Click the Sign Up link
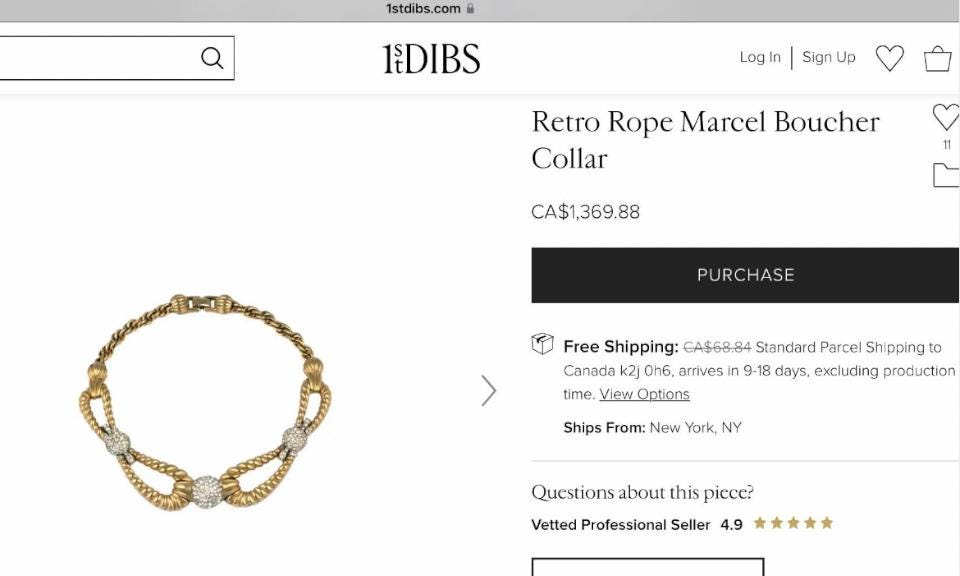 pos(828,57)
